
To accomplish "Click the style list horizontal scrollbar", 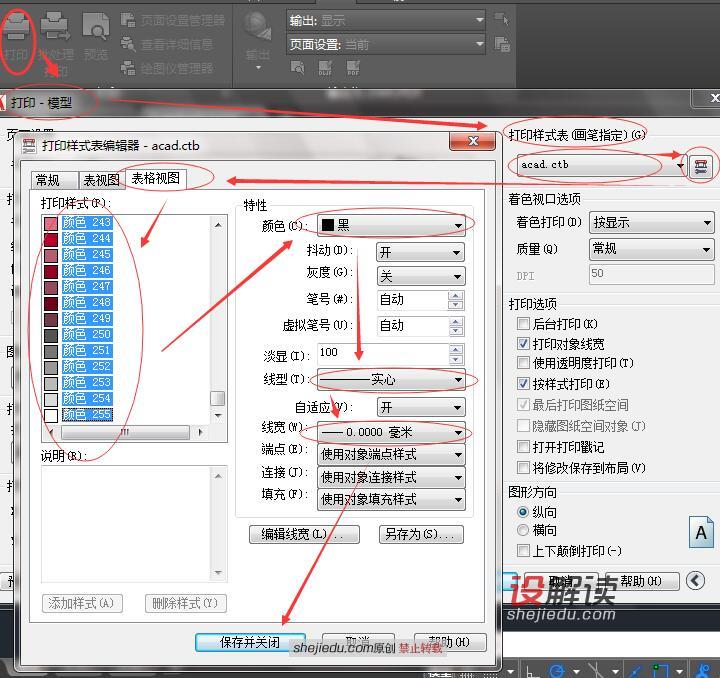I will tap(125, 432).
